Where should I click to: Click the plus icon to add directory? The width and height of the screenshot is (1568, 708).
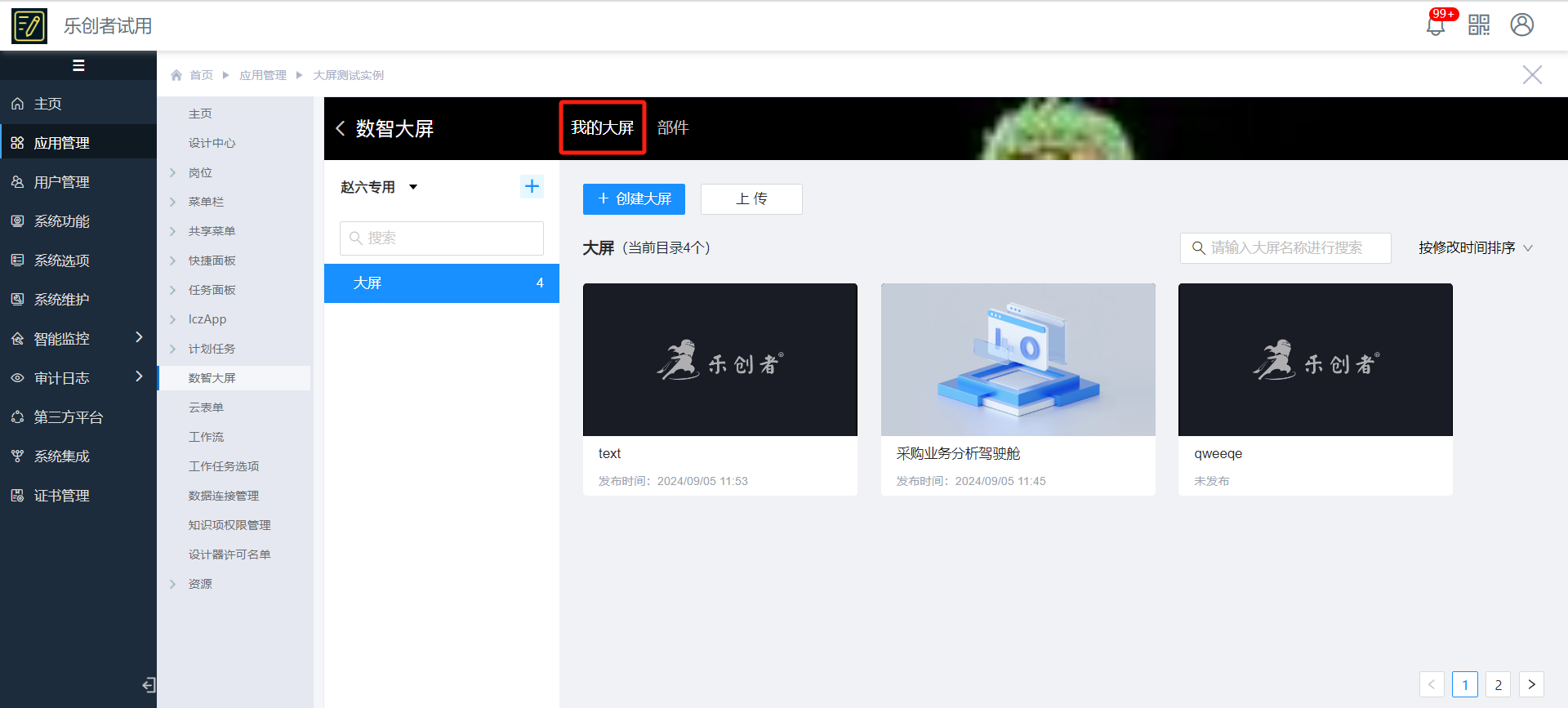532,187
